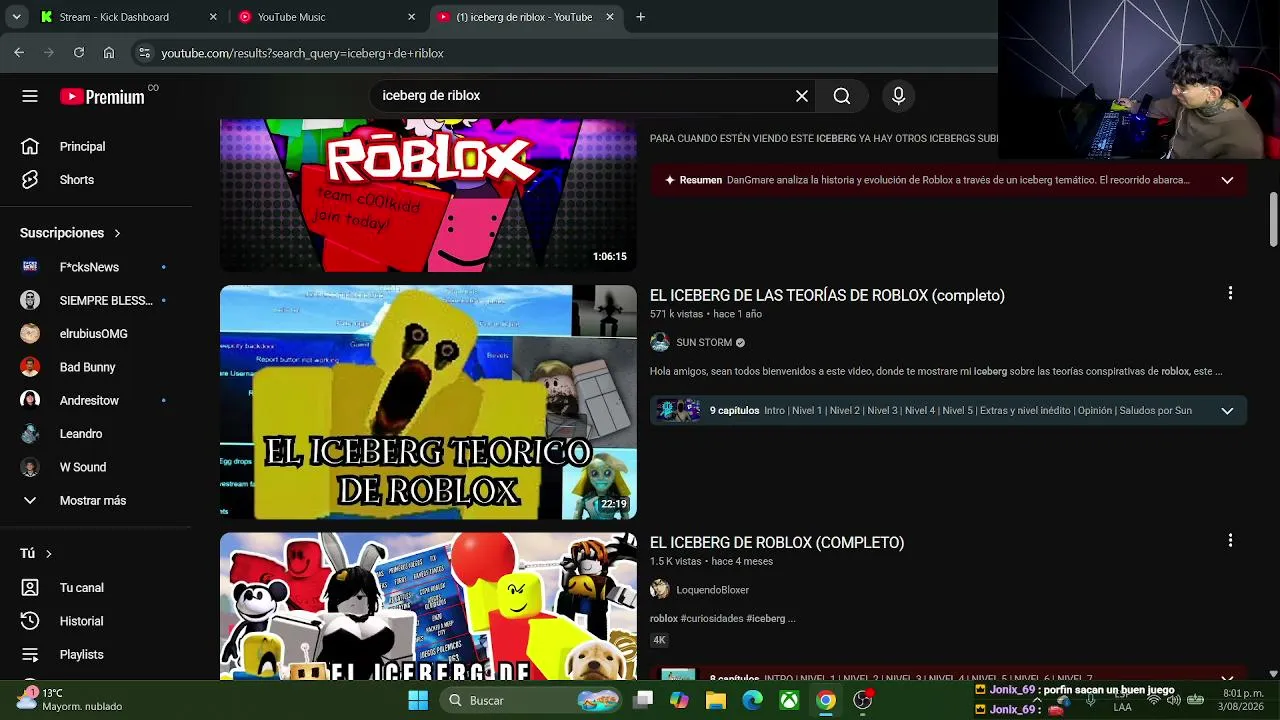This screenshot has height=720, width=1280.
Task: Open EL ICEBERG DE ROBLOX (COMPLETO) title
Action: (x=777, y=543)
